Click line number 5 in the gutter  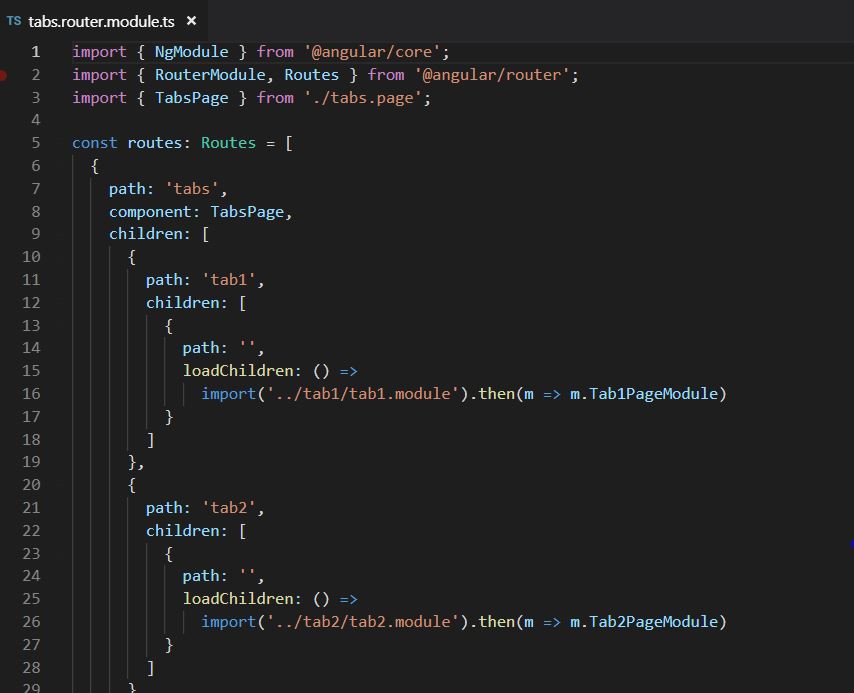pyautogui.click(x=36, y=143)
